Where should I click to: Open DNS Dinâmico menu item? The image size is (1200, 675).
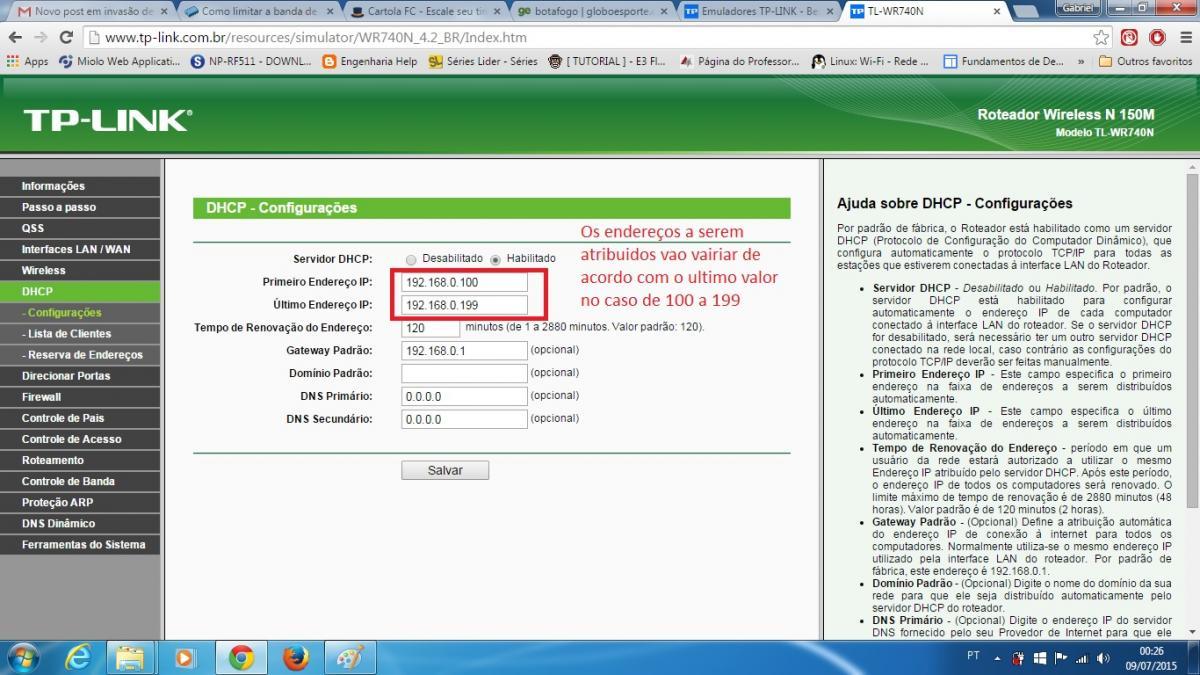point(80,523)
